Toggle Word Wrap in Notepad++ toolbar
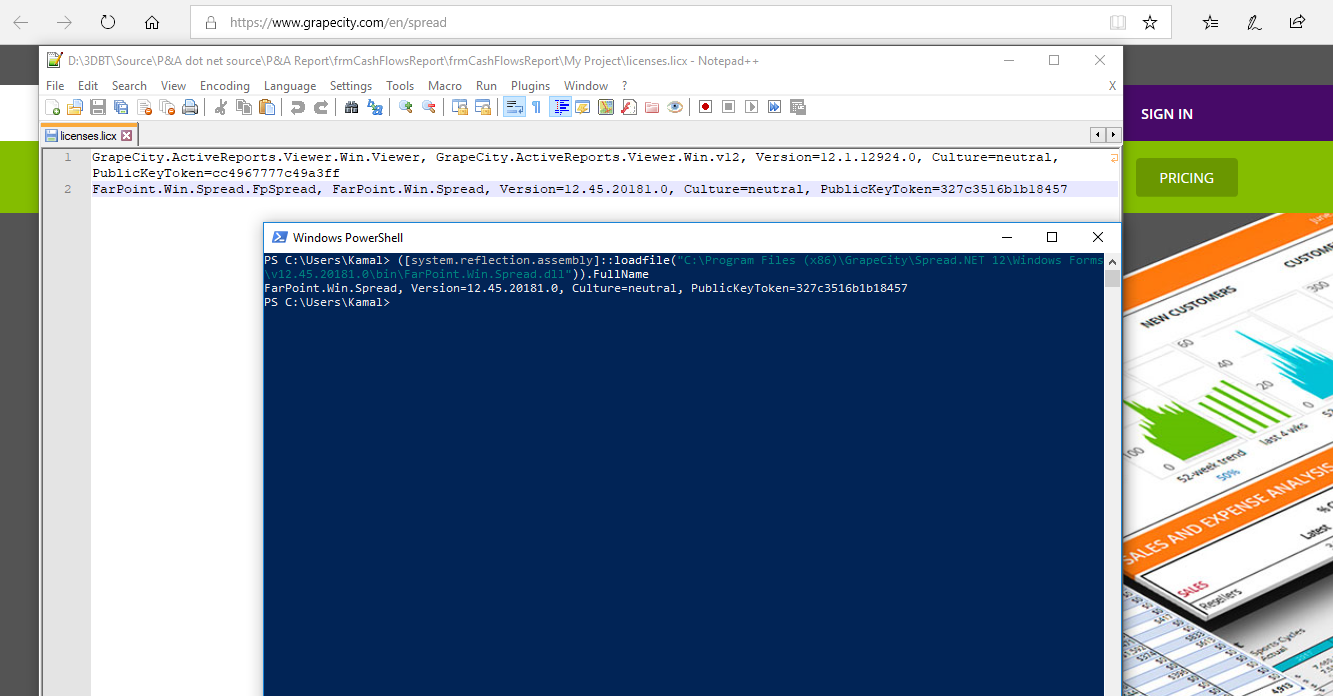 (514, 107)
